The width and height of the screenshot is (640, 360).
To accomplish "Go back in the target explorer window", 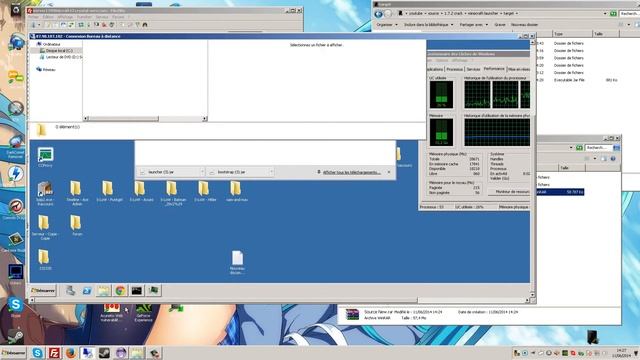I will click(x=378, y=14).
